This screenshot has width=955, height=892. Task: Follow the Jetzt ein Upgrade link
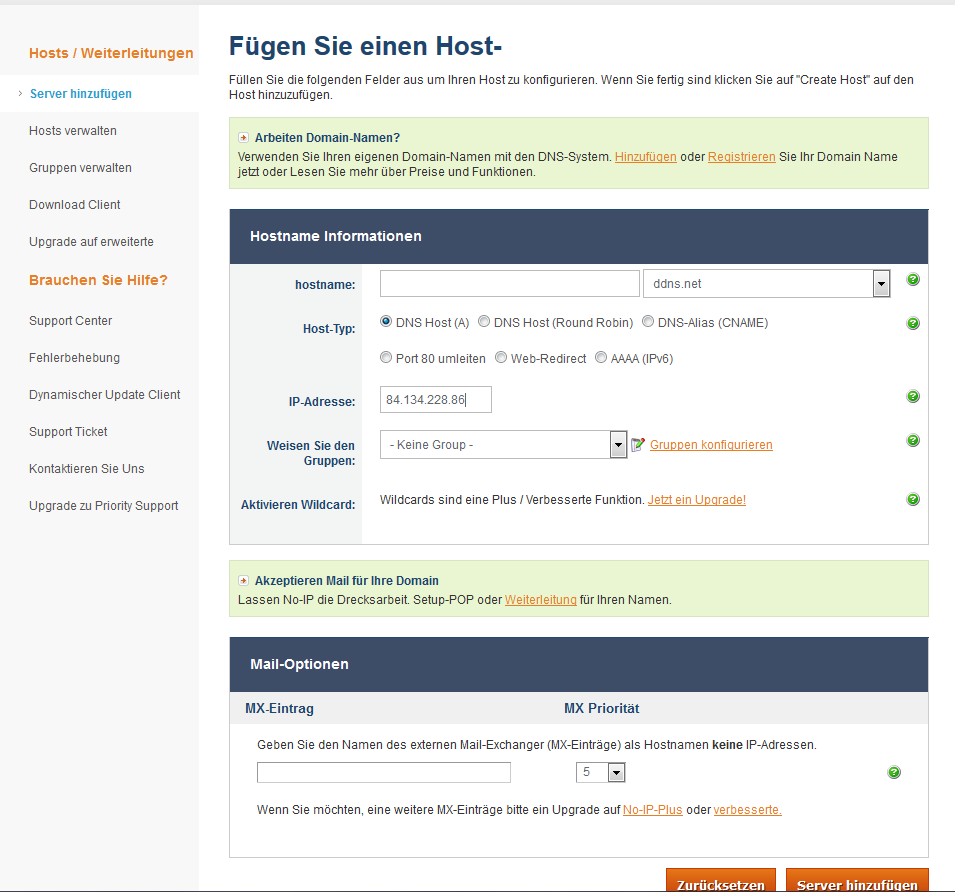point(696,500)
